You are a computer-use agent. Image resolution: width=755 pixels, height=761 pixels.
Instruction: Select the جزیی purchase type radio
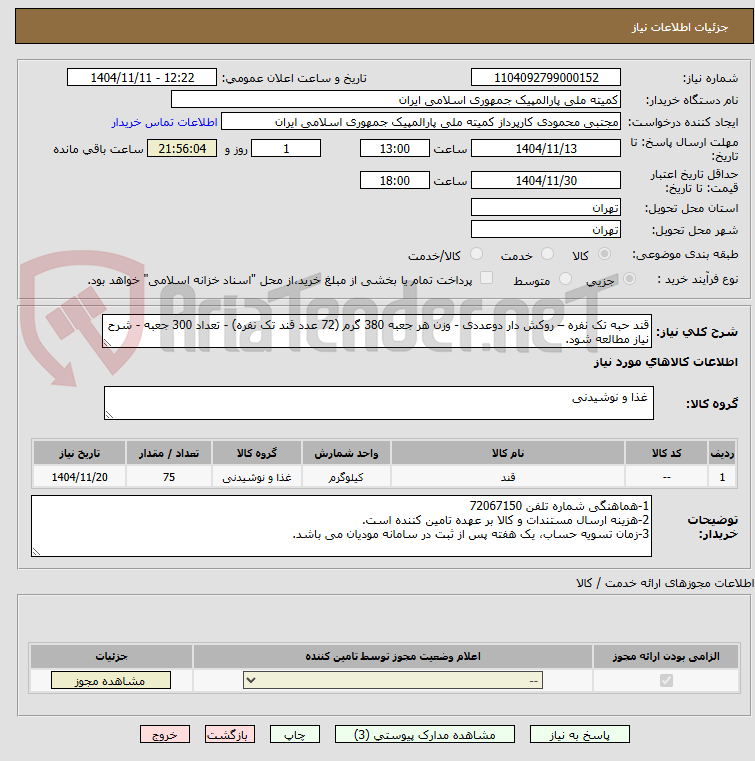[x=629, y=279]
